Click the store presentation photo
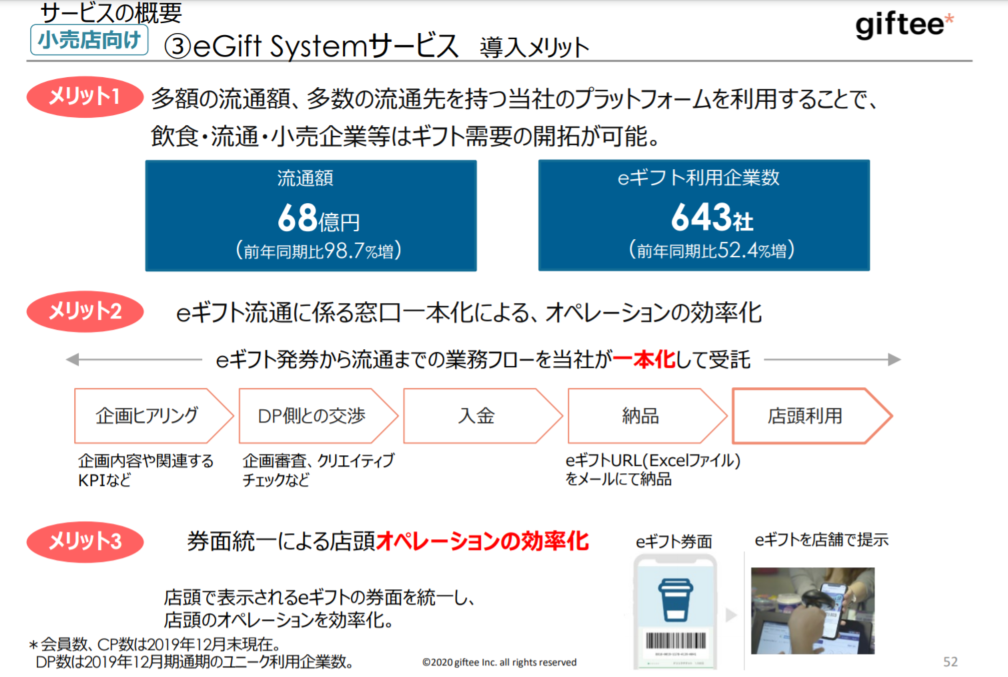 point(813,610)
